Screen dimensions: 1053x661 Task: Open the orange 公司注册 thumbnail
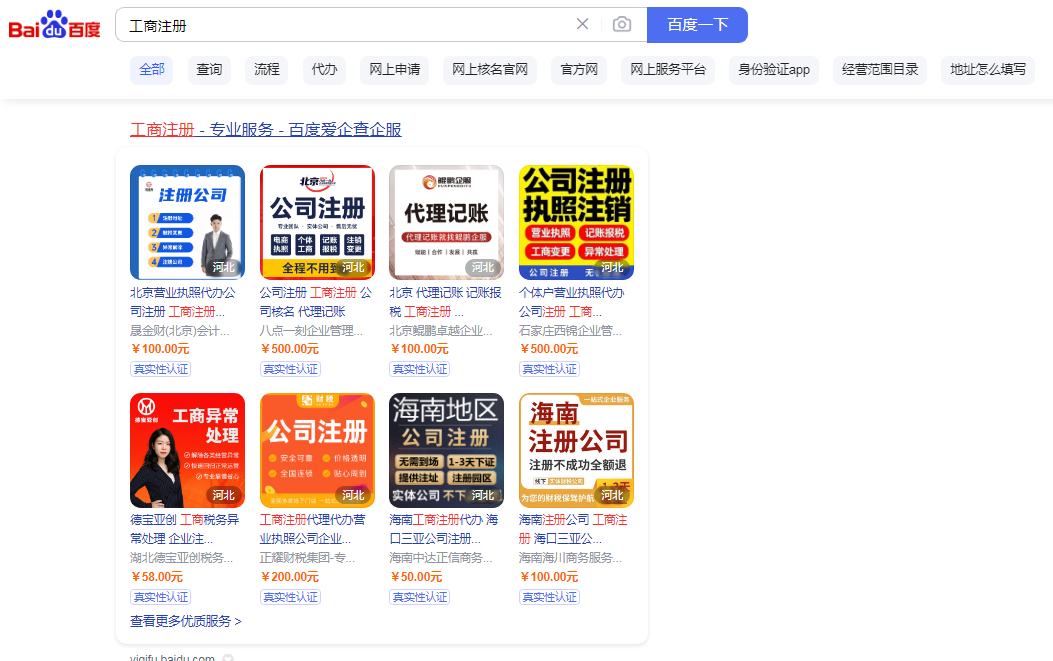317,450
